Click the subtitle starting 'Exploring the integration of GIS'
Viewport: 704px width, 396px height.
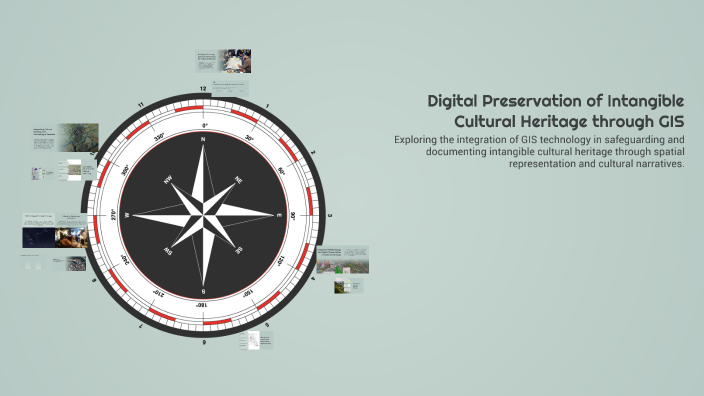[x=539, y=152]
